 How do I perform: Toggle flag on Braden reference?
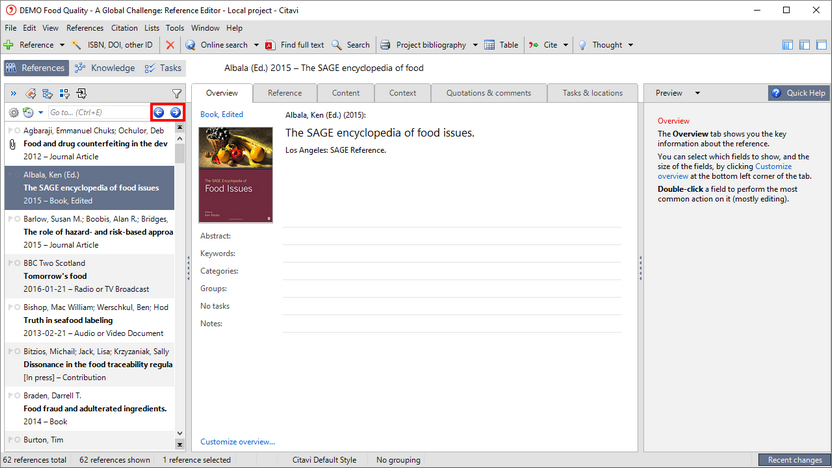click(x=11, y=395)
